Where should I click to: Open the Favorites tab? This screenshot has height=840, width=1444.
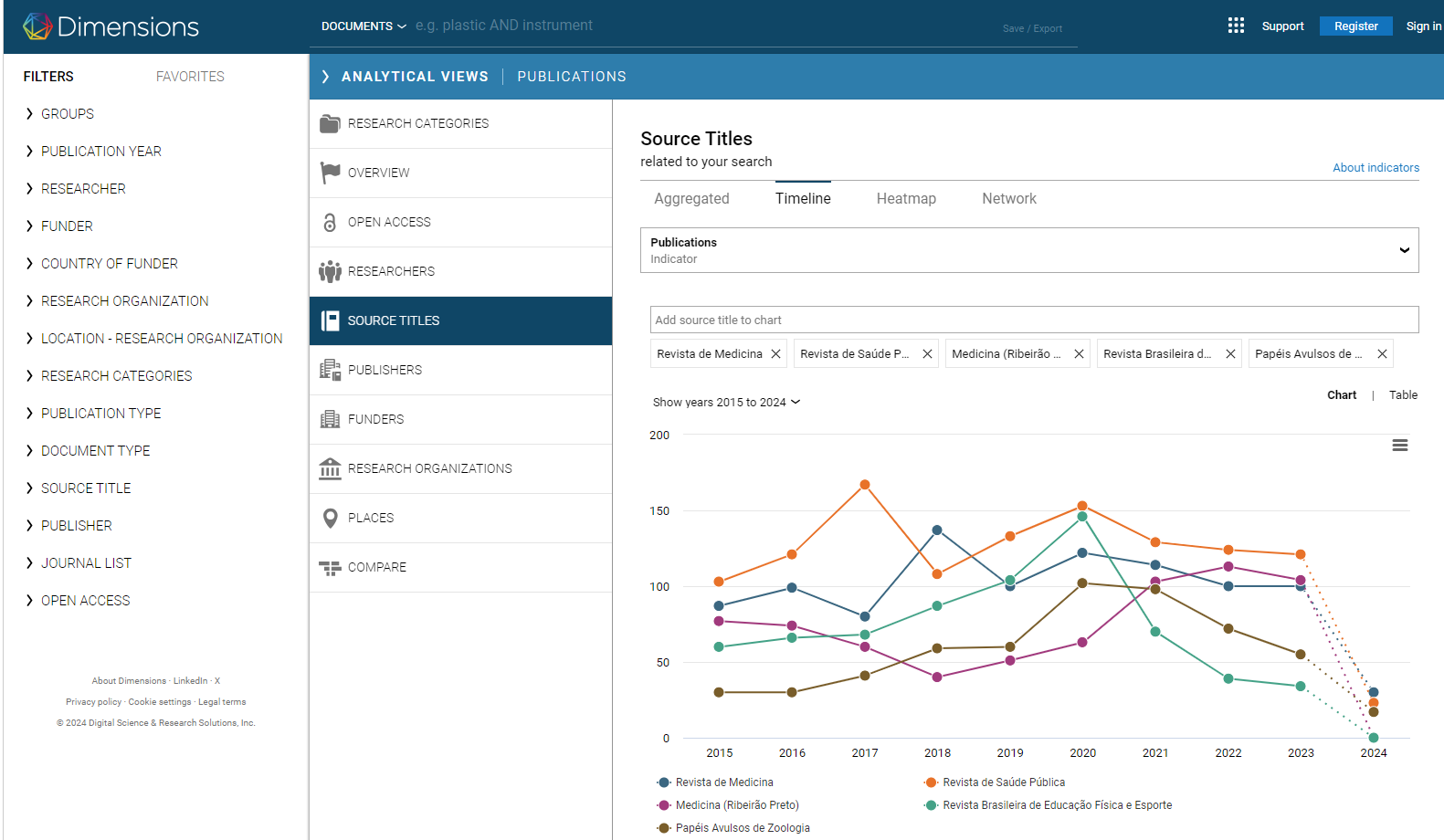click(x=190, y=77)
